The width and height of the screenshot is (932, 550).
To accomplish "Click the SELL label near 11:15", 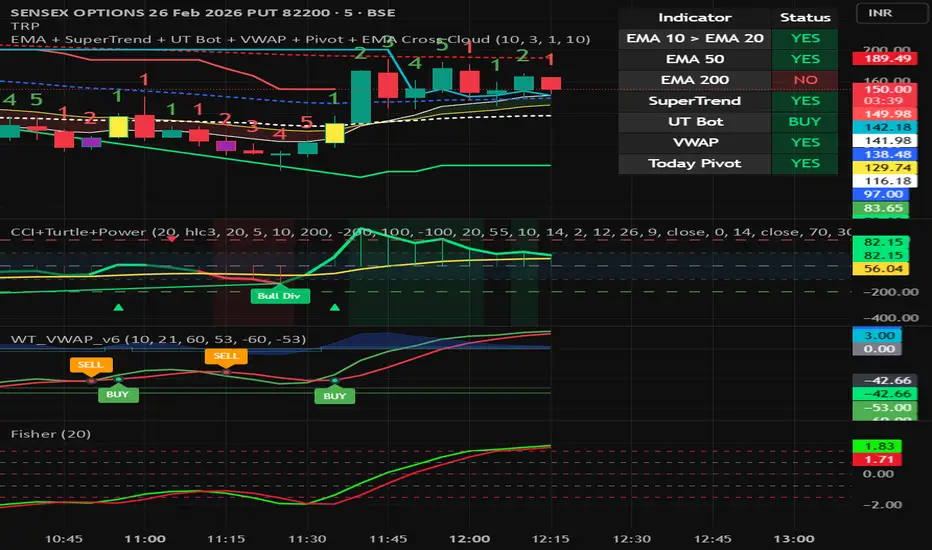I will tap(226, 356).
